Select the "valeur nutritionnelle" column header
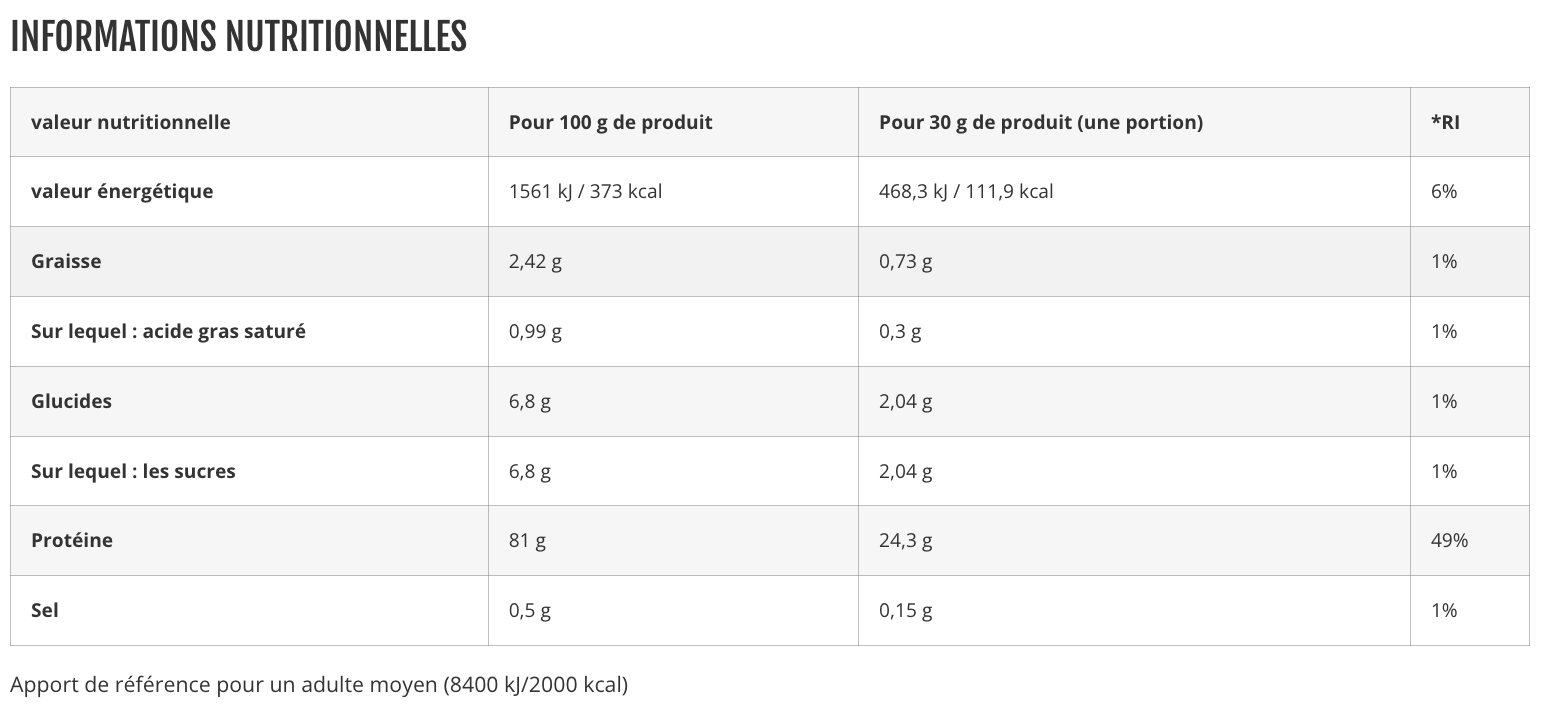Viewport: 1542px width, 706px height. [x=131, y=122]
